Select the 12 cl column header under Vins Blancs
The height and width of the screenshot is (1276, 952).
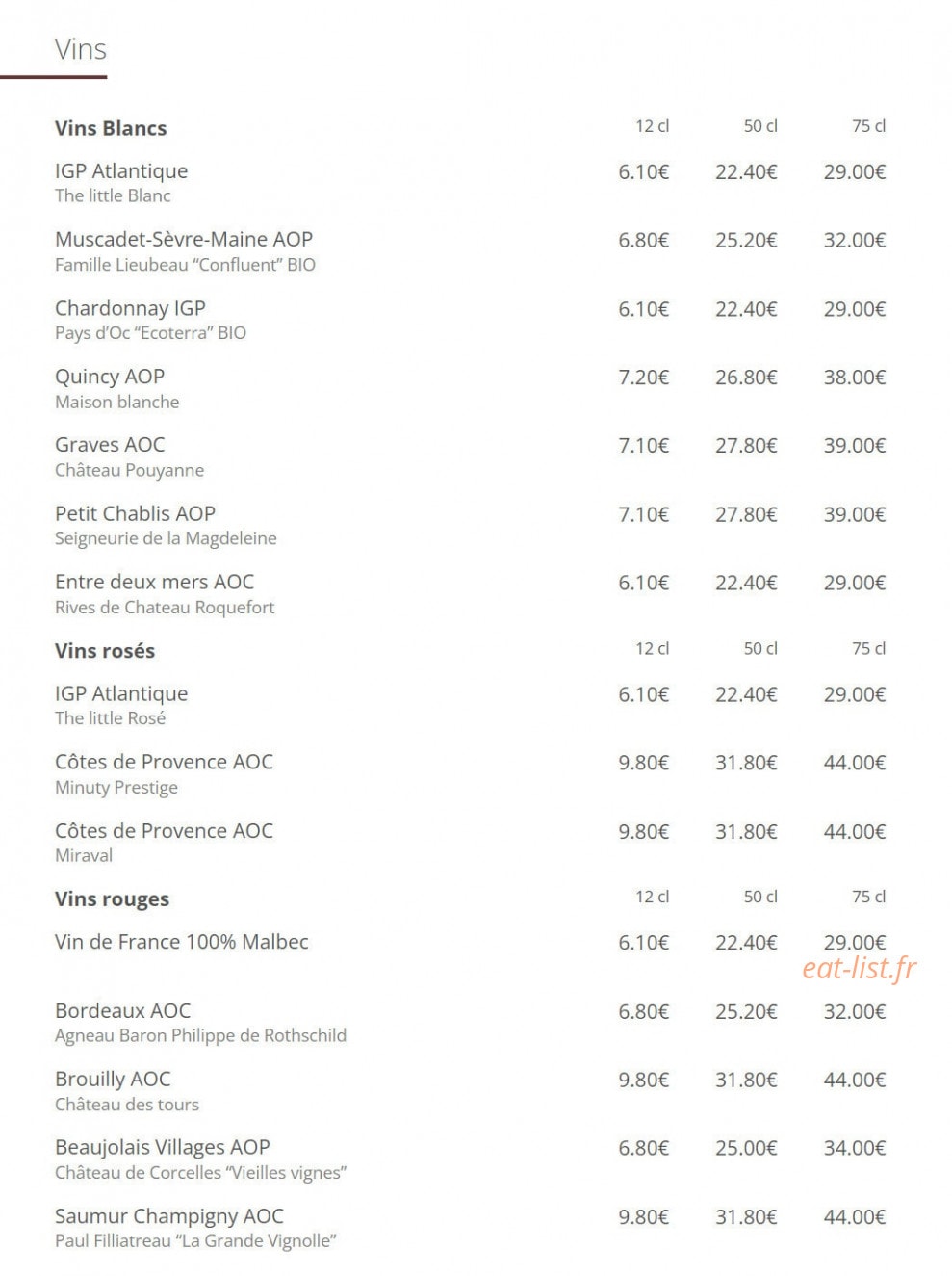(652, 126)
